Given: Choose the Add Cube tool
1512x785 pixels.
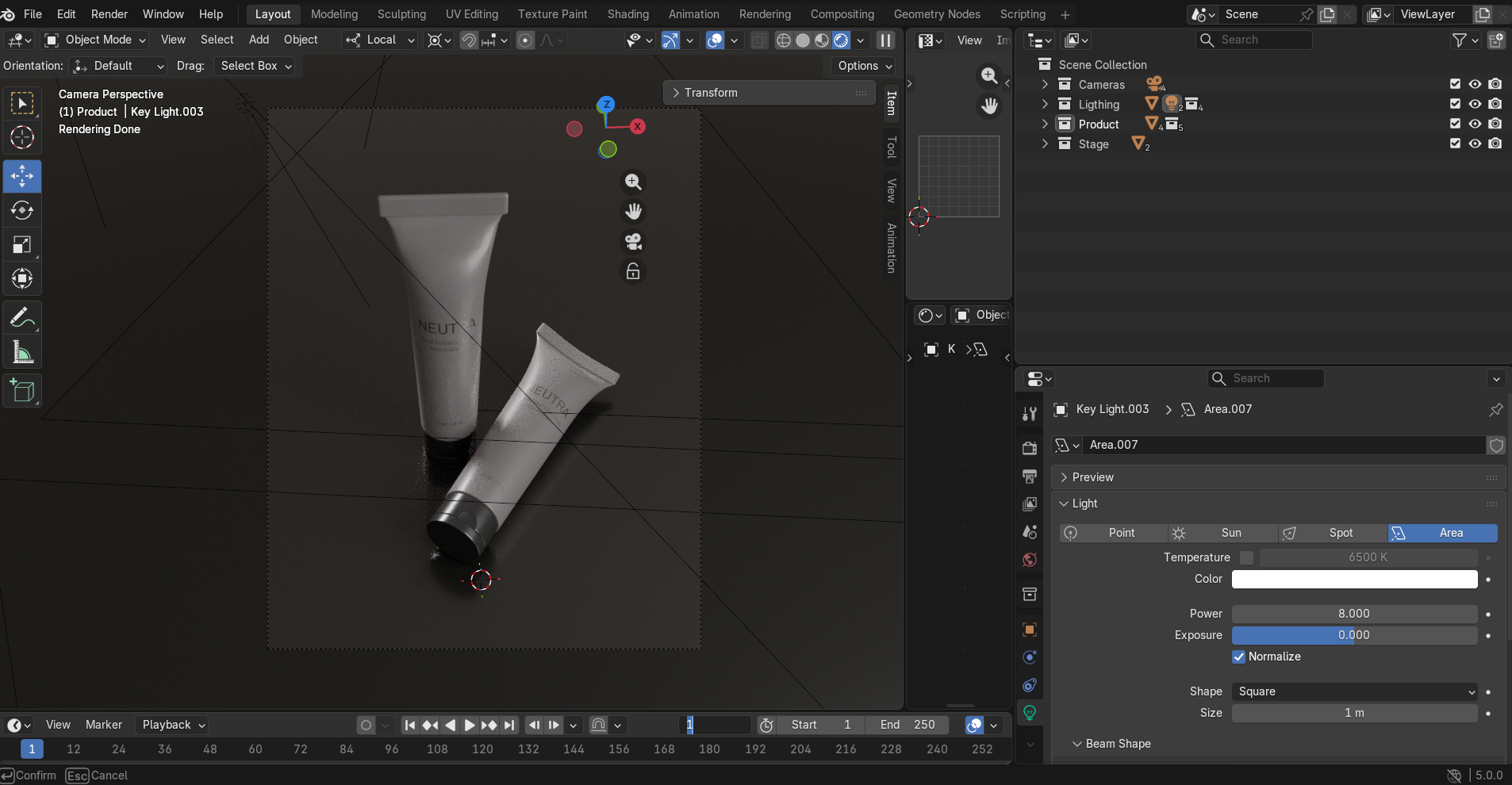Looking at the screenshot, I should 22,391.
